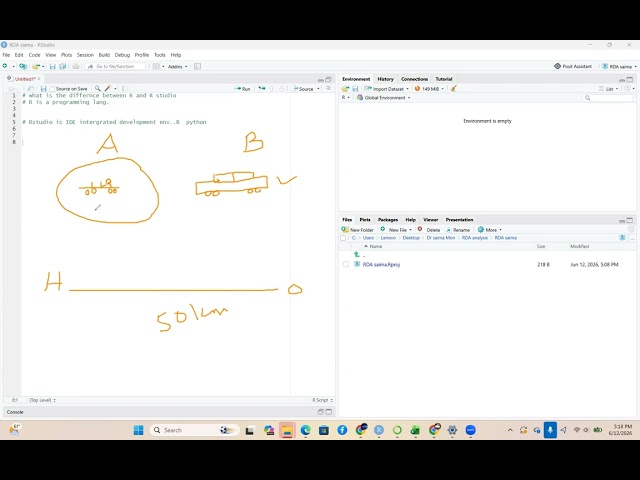Switch to the History tab
The width and height of the screenshot is (640, 480).
pos(385,79)
